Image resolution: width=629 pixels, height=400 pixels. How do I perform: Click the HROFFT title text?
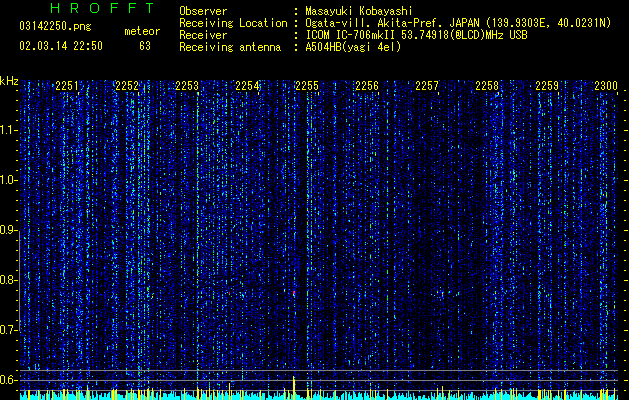click(x=102, y=8)
